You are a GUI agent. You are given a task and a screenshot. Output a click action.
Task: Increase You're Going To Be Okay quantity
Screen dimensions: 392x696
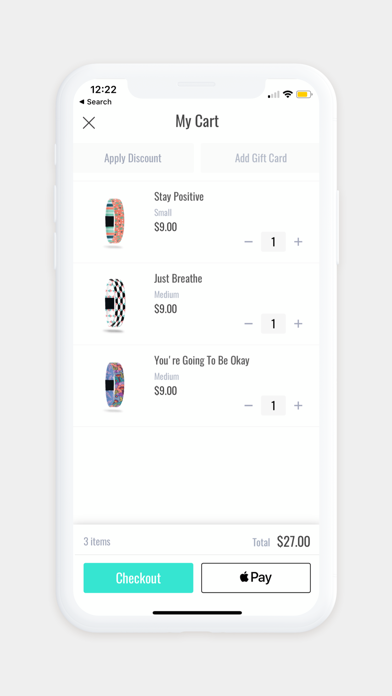[x=298, y=406]
